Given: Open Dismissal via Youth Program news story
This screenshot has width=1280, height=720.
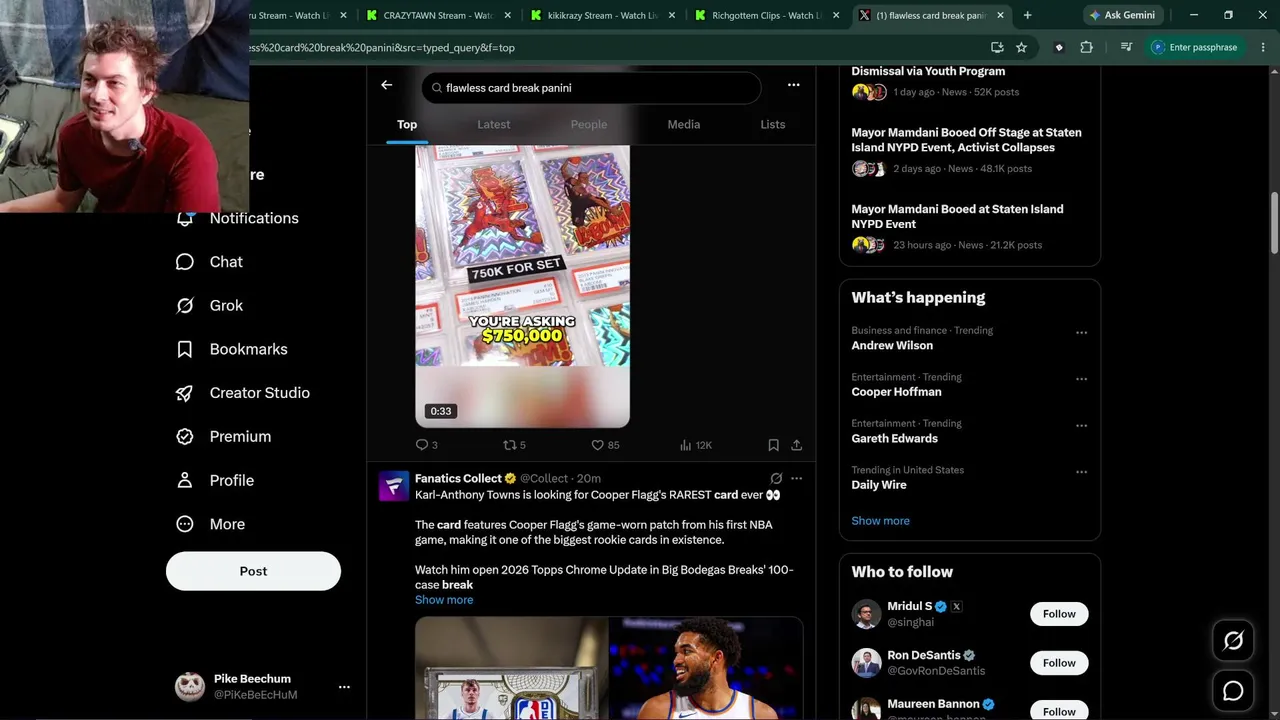Looking at the screenshot, I should click(969, 81).
